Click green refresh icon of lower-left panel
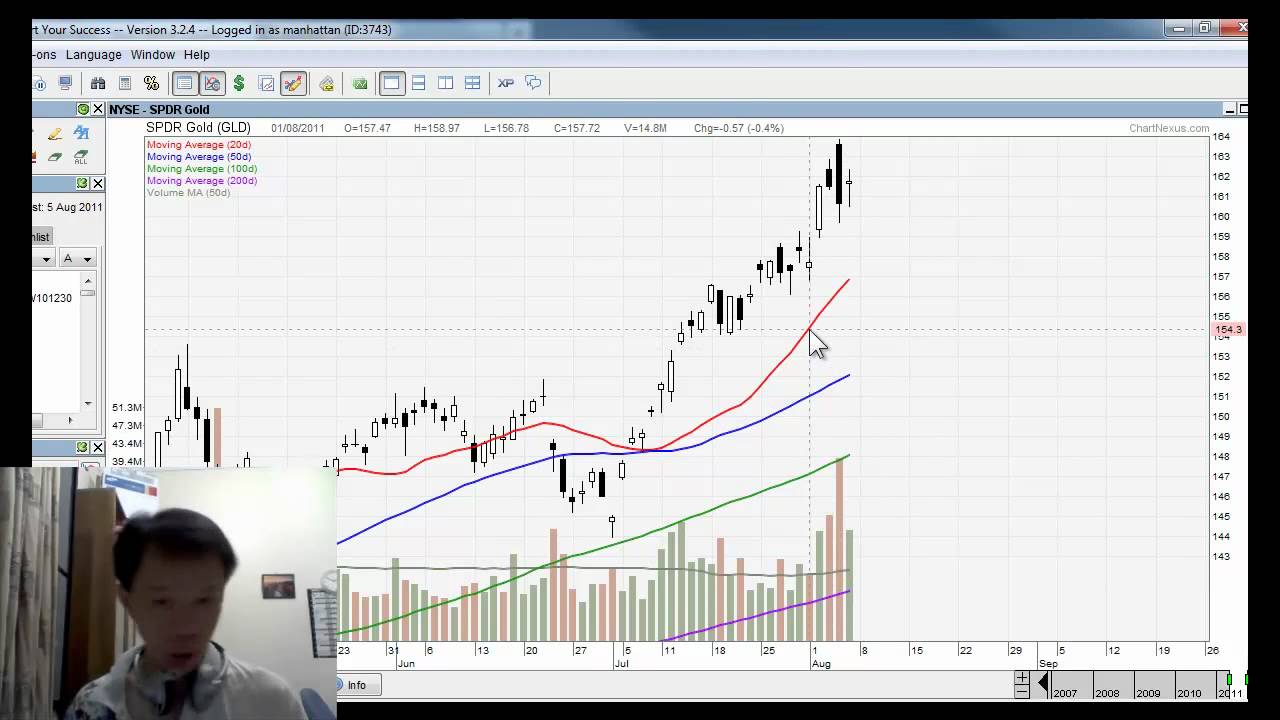 pyautogui.click(x=83, y=447)
